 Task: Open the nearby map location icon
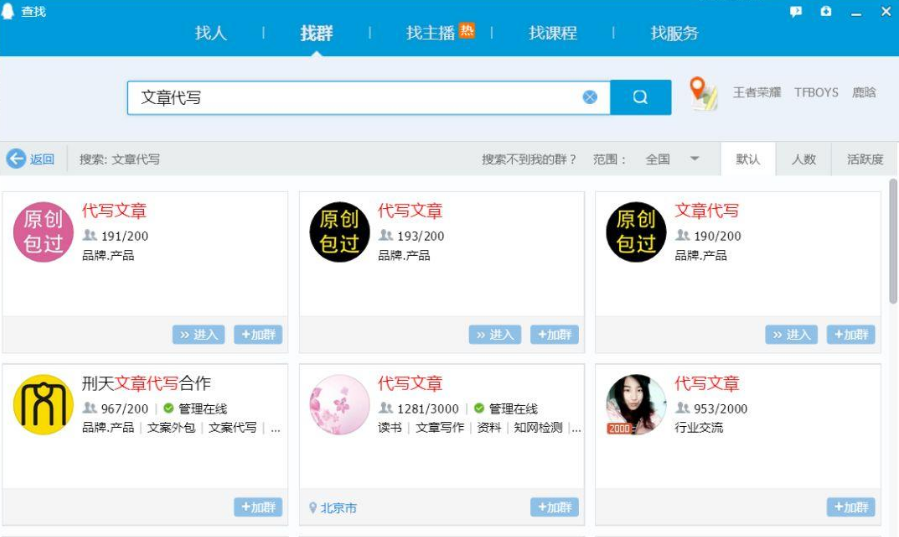coord(704,94)
